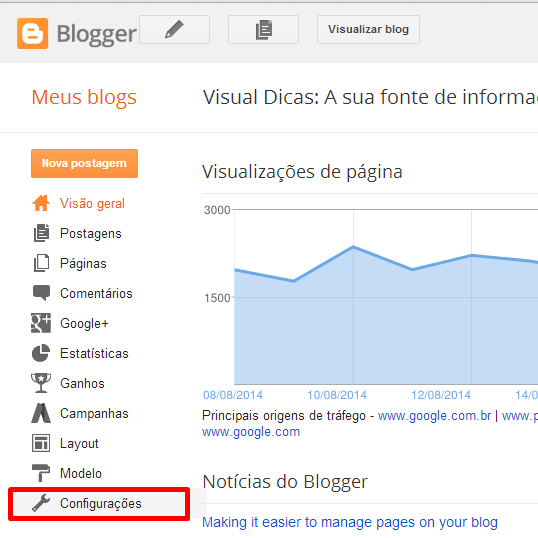Click the Nova postagem button

click(84, 163)
